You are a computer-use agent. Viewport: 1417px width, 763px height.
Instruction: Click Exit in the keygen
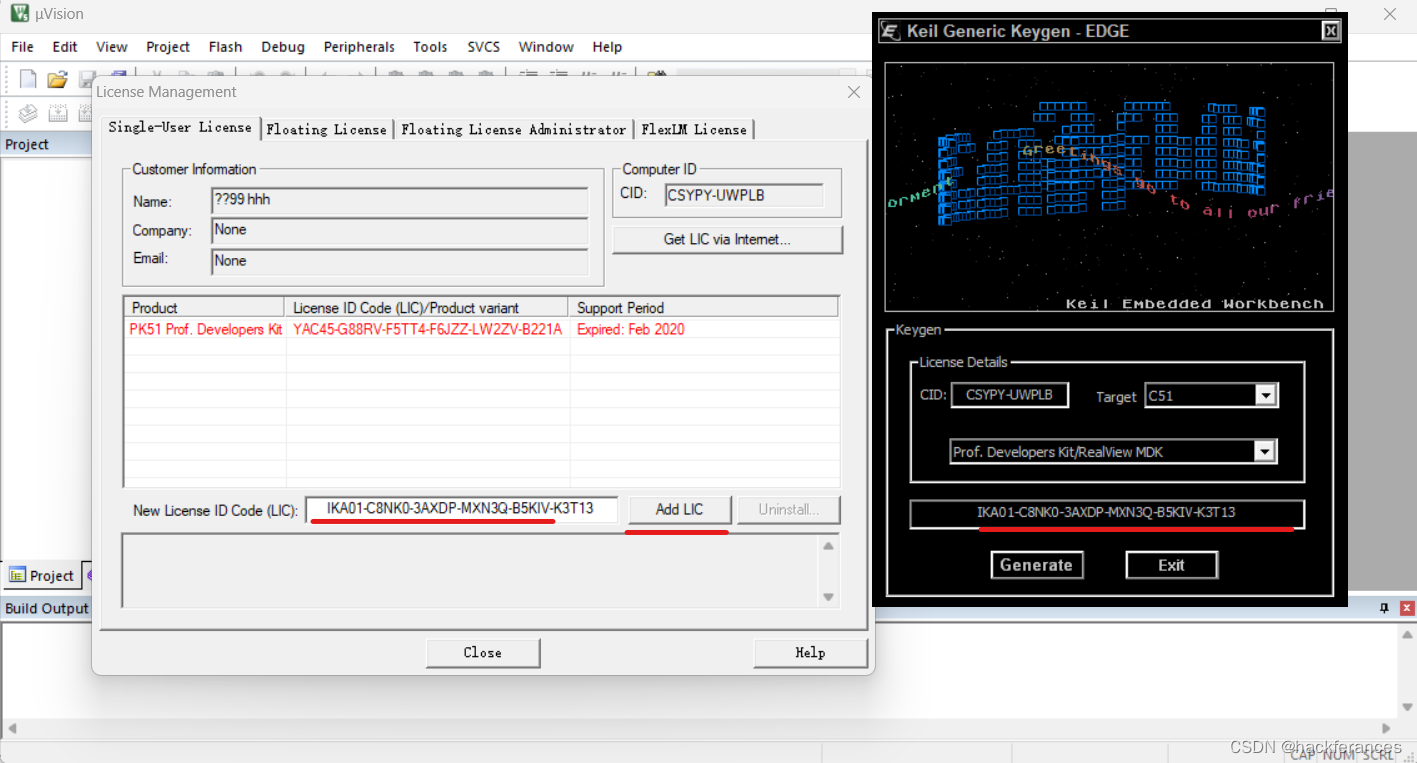[1171, 565]
